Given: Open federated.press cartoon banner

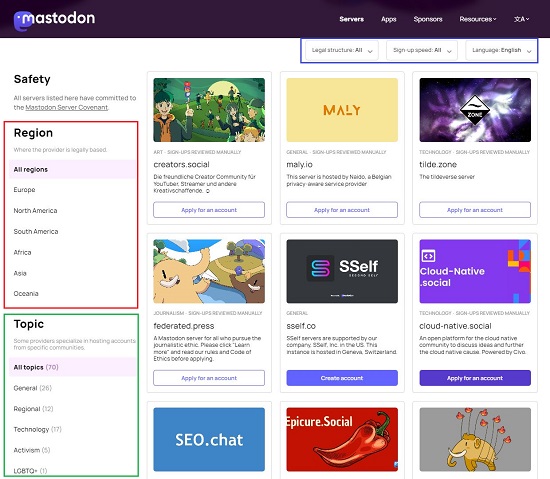Looking at the screenshot, I should click(209, 271).
